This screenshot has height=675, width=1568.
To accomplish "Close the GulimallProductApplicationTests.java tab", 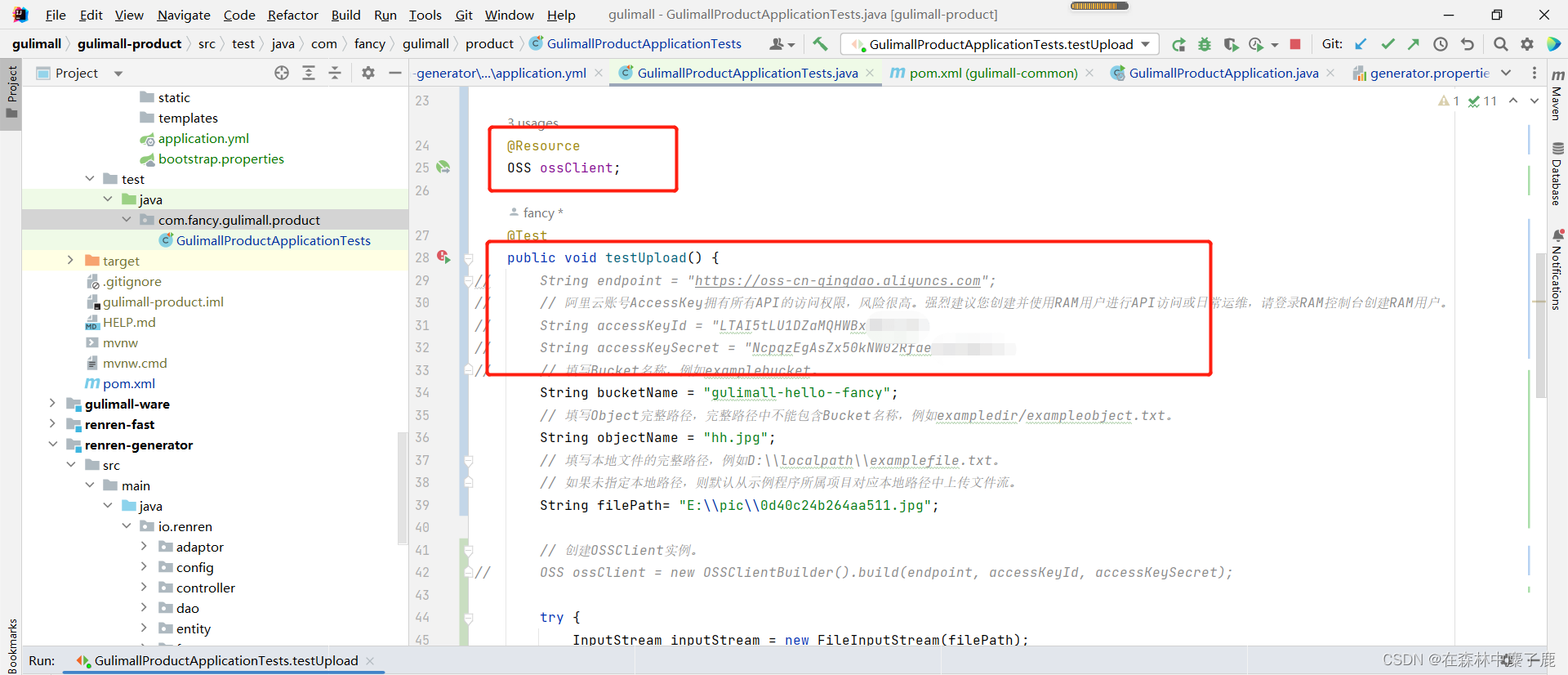I will click(871, 73).
